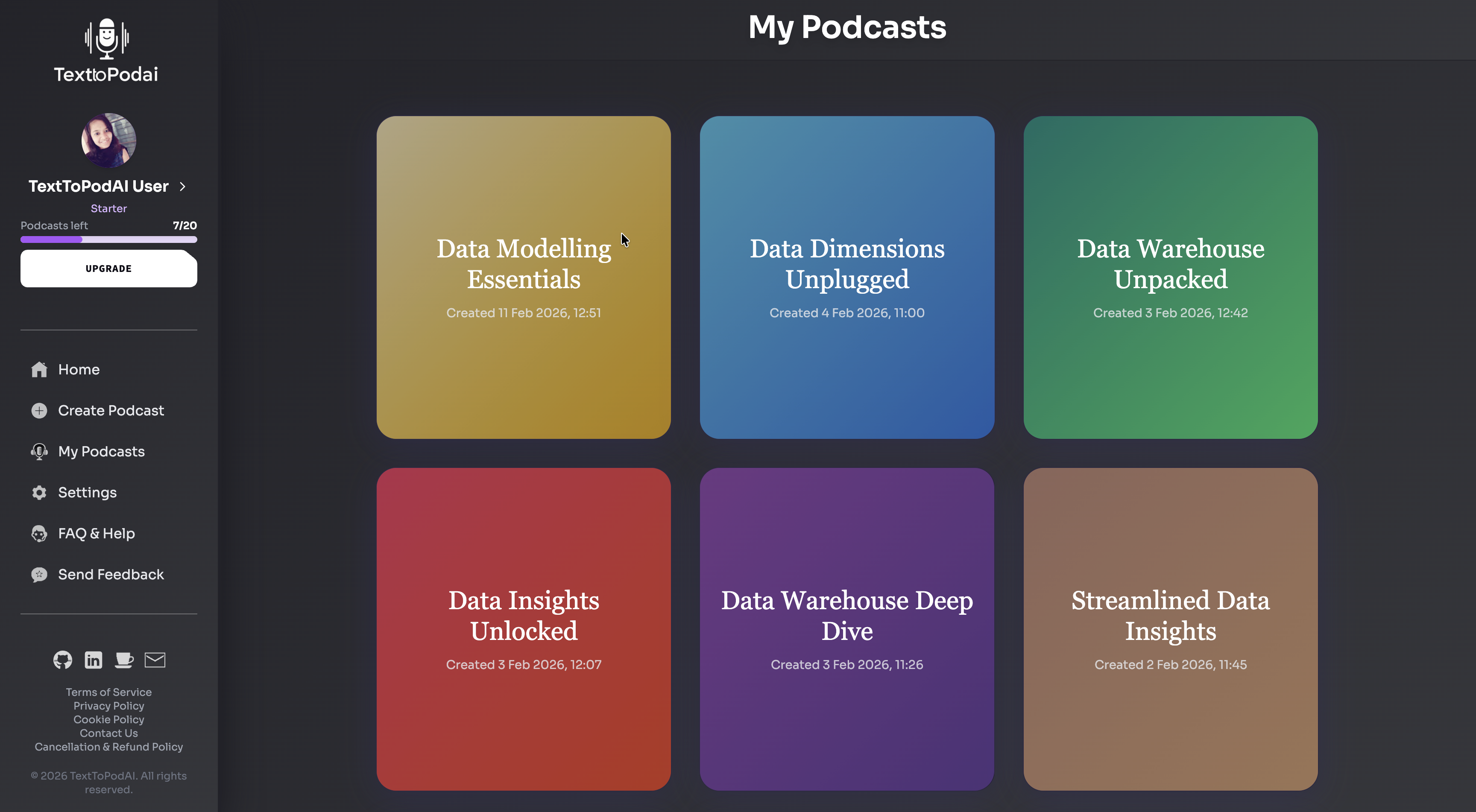Open the LinkedIn icon link
Screen dimensions: 1476x812
coord(94,660)
